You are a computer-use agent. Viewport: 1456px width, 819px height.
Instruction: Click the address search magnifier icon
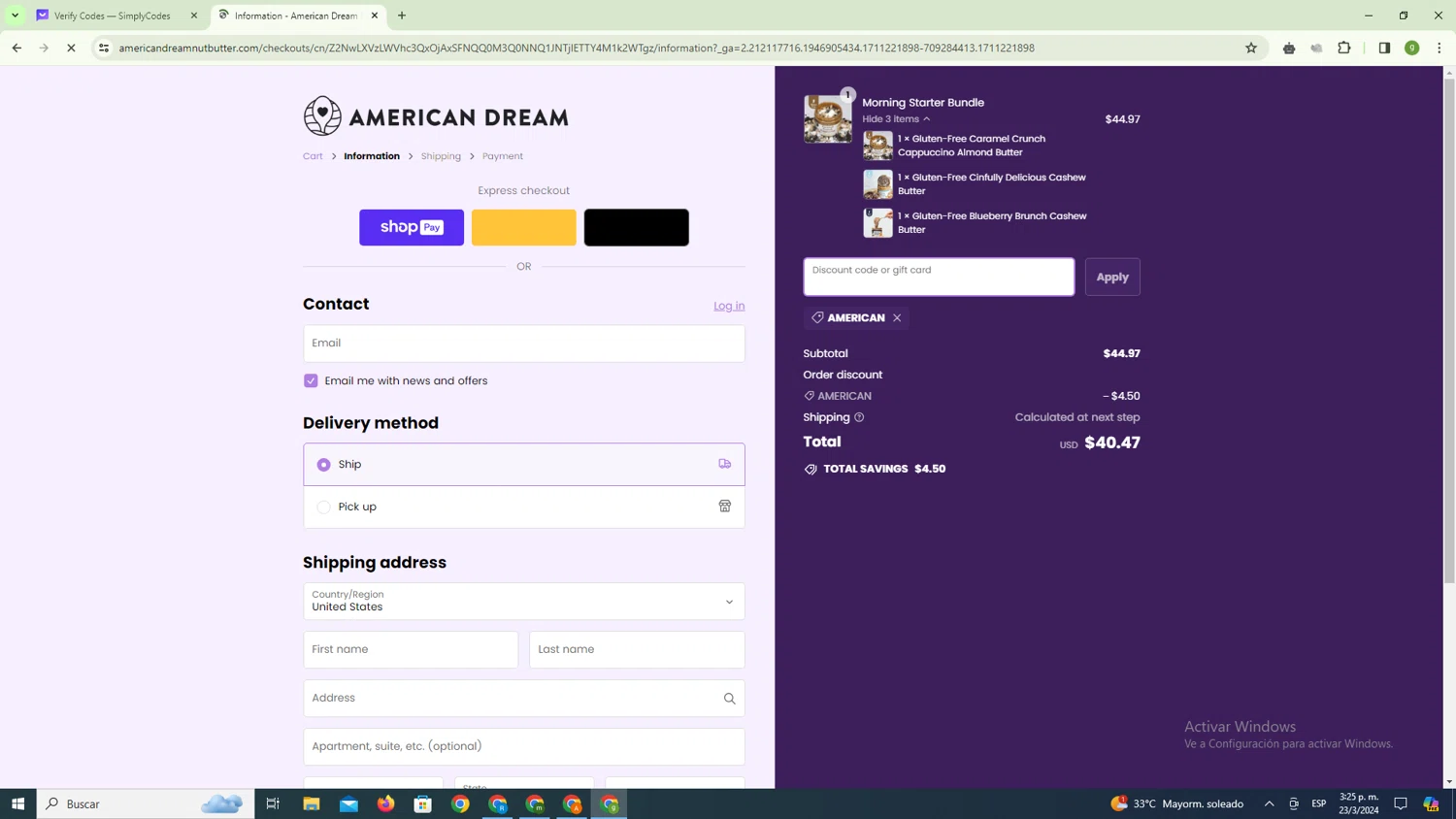[x=730, y=699]
